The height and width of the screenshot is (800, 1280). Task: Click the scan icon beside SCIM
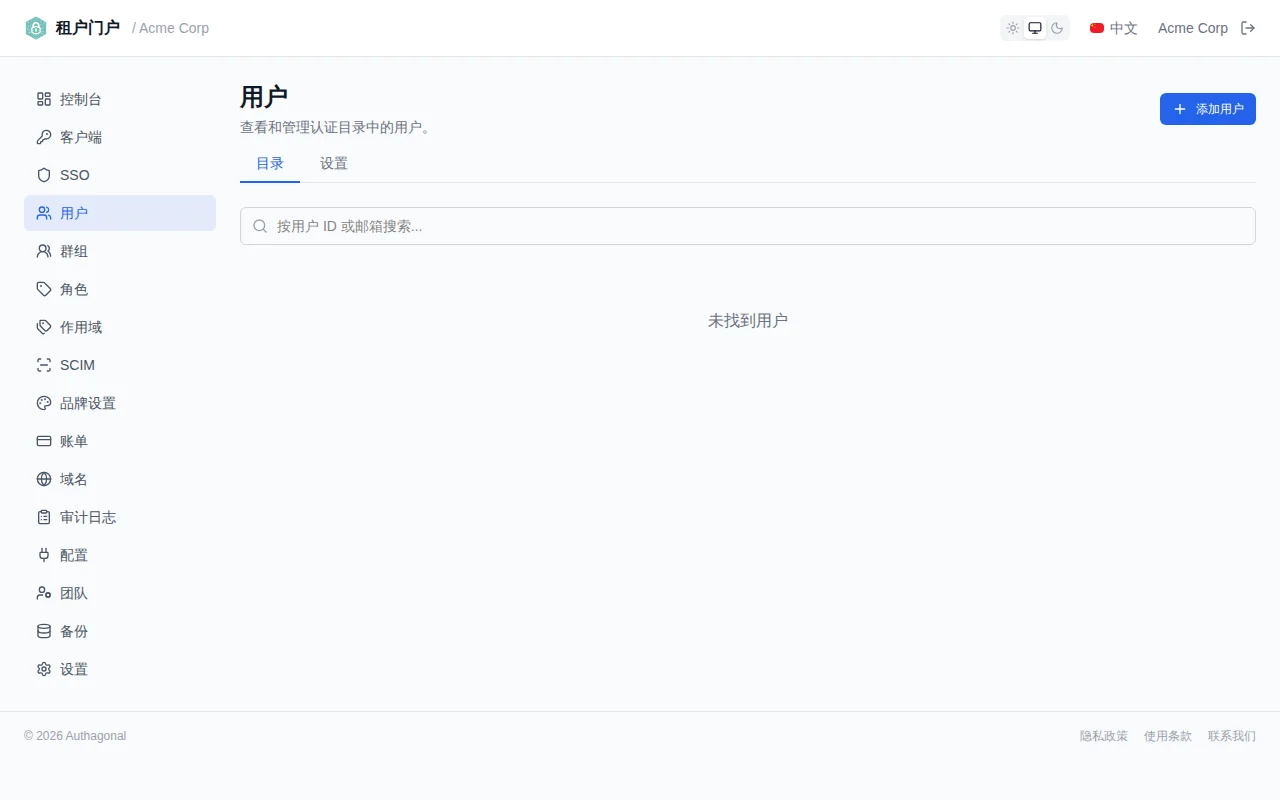(44, 365)
